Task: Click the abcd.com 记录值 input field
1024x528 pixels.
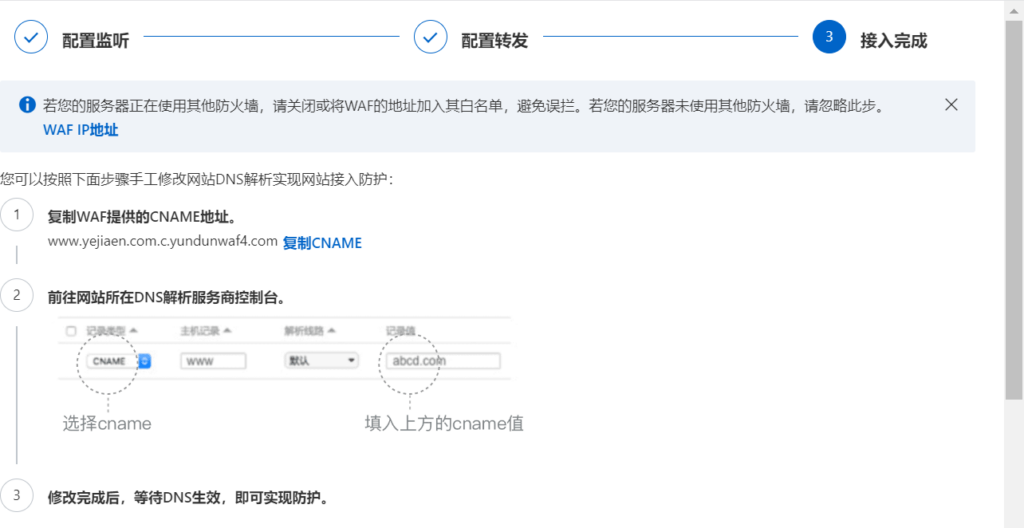Action: 440,361
